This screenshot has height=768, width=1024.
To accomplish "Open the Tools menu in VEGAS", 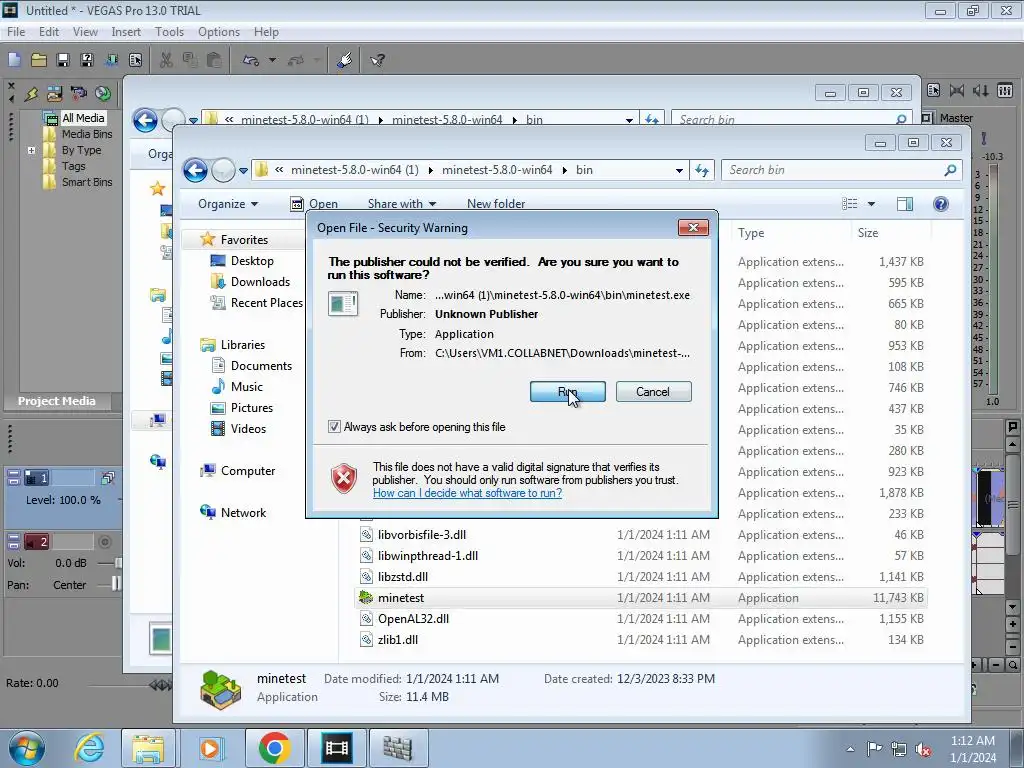I will 169,31.
